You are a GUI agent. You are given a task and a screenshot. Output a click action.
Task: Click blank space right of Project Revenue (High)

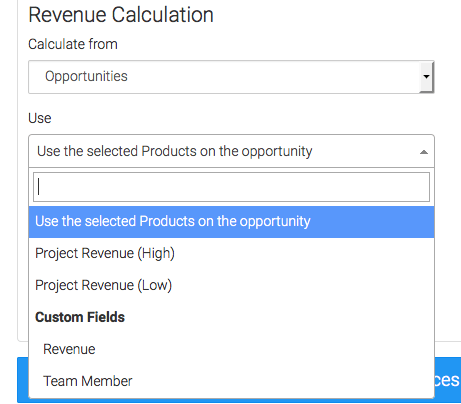tap(303, 253)
